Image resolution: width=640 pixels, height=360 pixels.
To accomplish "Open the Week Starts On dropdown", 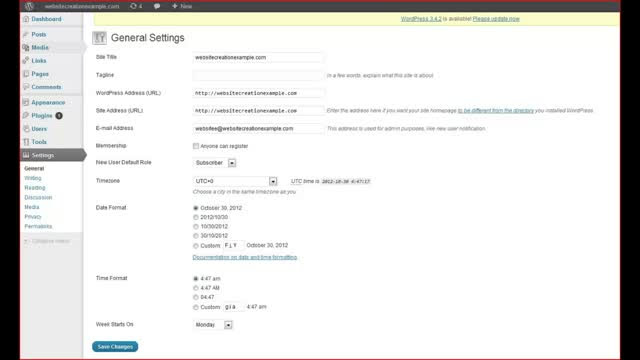I will click(213, 325).
